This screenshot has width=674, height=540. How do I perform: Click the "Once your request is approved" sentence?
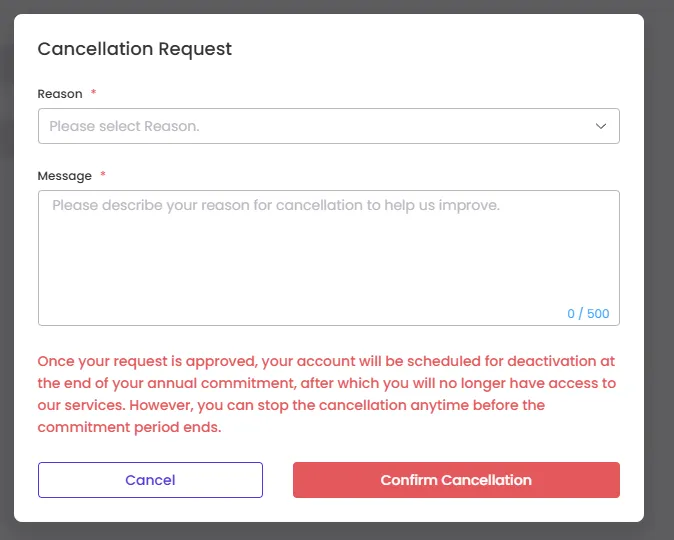click(x=326, y=372)
